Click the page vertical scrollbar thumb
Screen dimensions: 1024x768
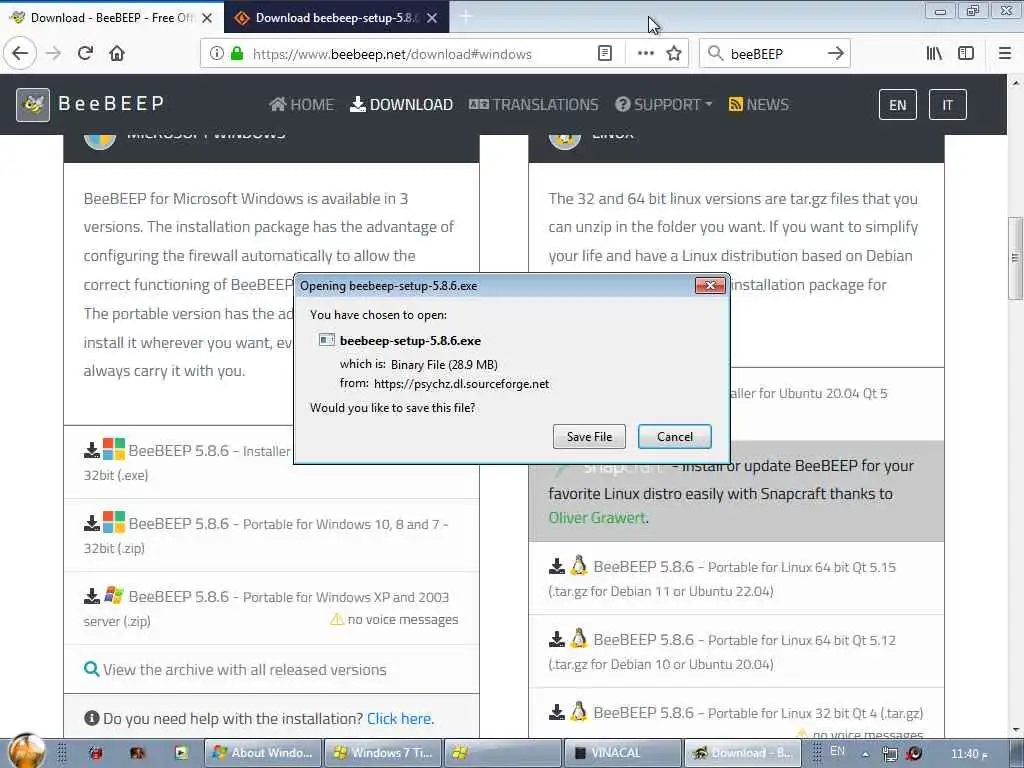click(1016, 257)
